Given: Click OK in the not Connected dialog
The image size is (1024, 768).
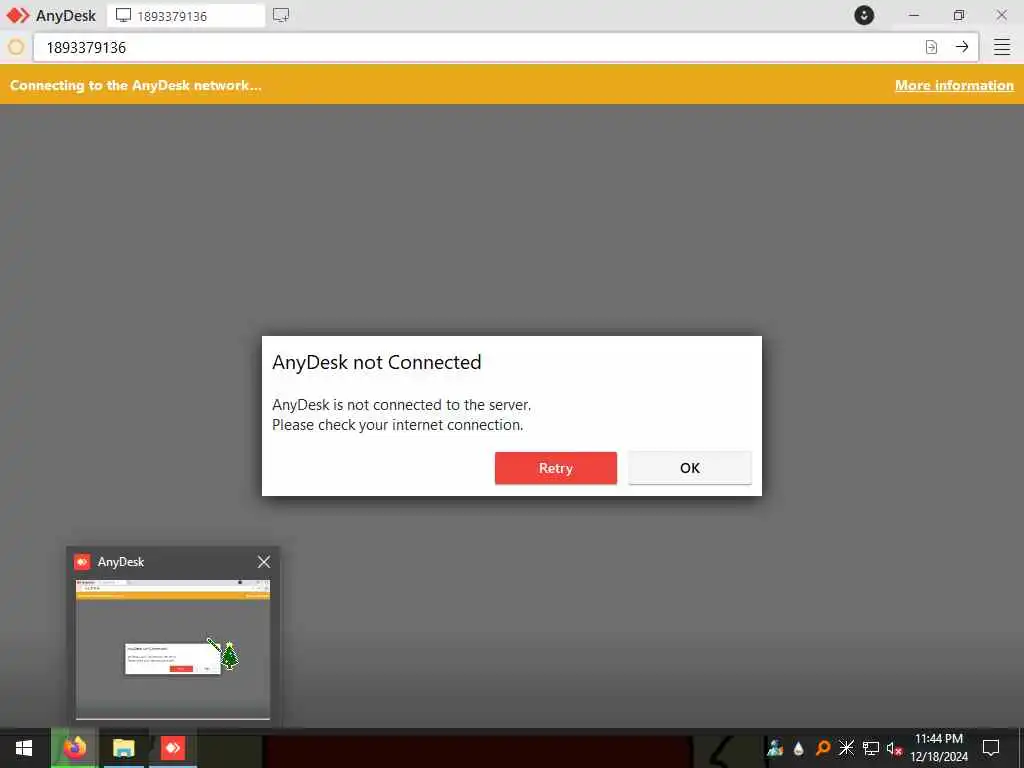Looking at the screenshot, I should point(690,468).
